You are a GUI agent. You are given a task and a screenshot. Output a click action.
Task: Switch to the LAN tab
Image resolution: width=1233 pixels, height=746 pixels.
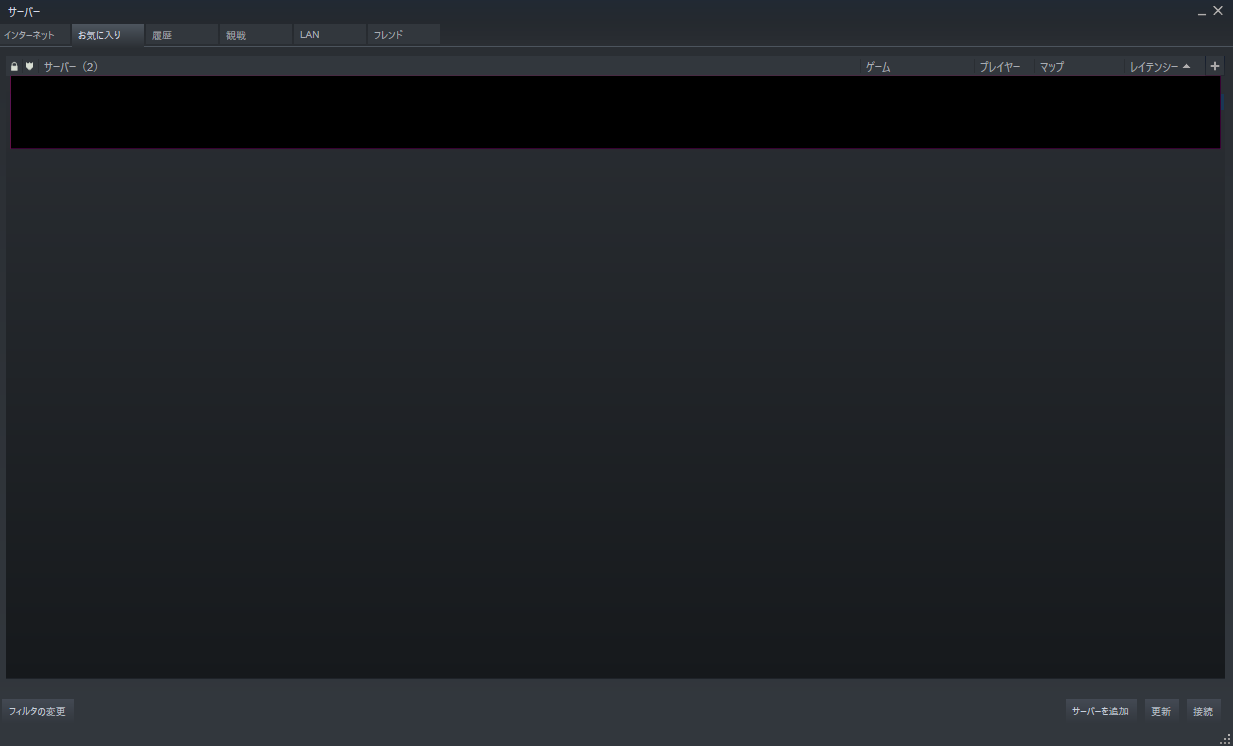tap(330, 35)
